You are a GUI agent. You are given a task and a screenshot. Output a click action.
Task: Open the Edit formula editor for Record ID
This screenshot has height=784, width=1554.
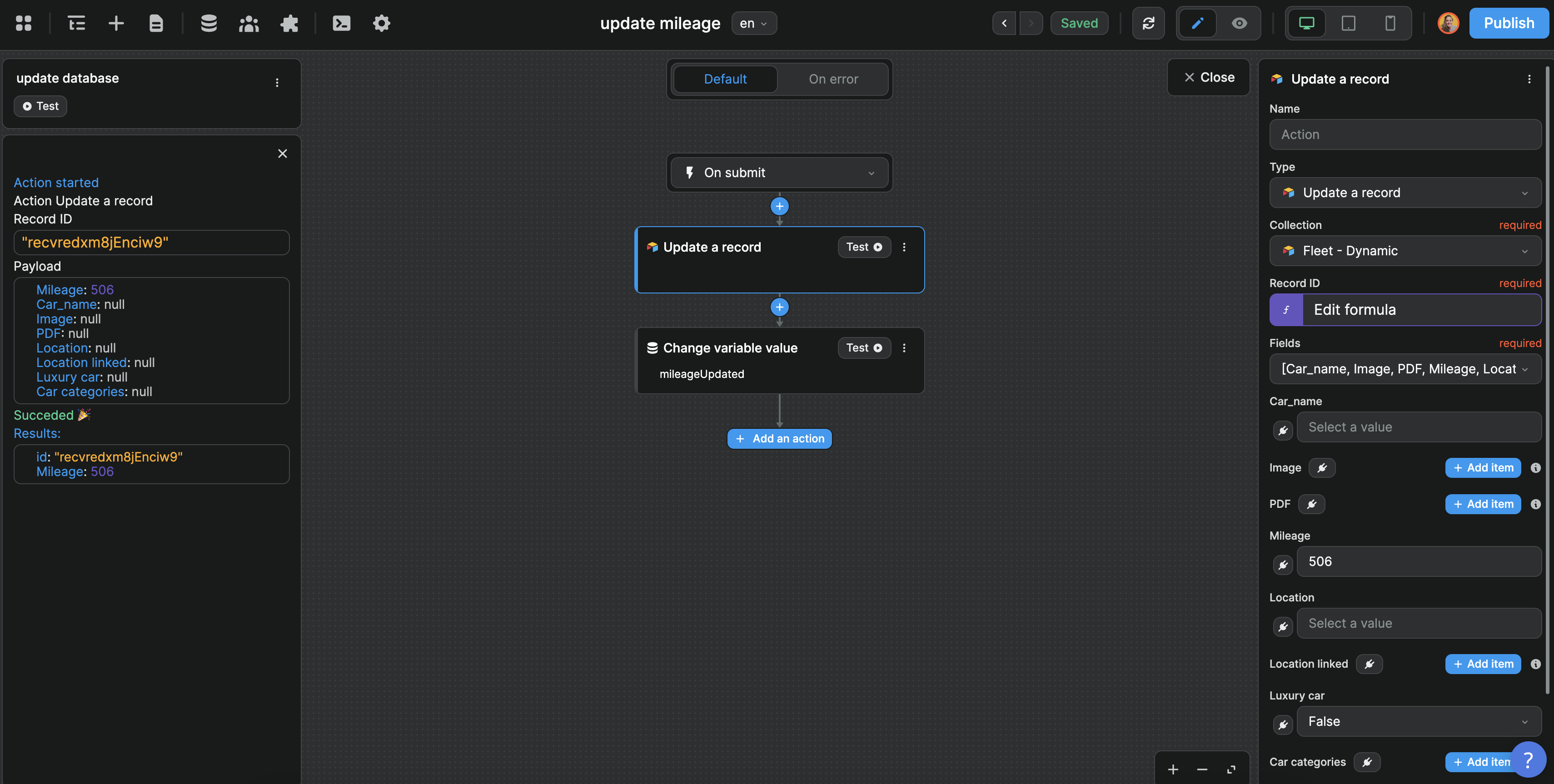(1405, 309)
